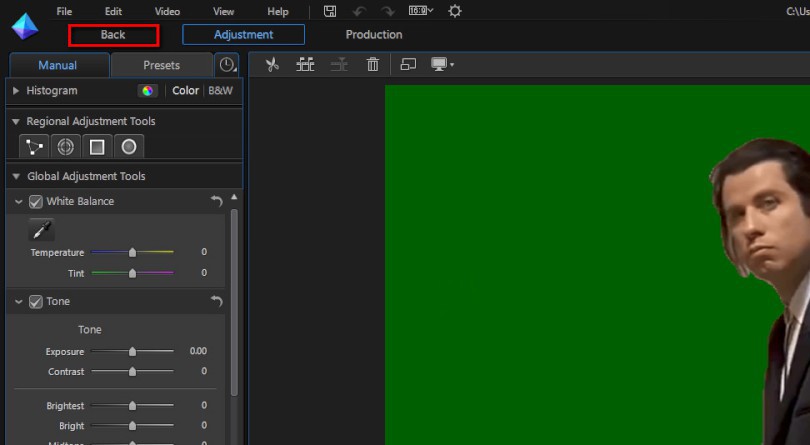
Task: Select Color mode
Action: (185, 90)
